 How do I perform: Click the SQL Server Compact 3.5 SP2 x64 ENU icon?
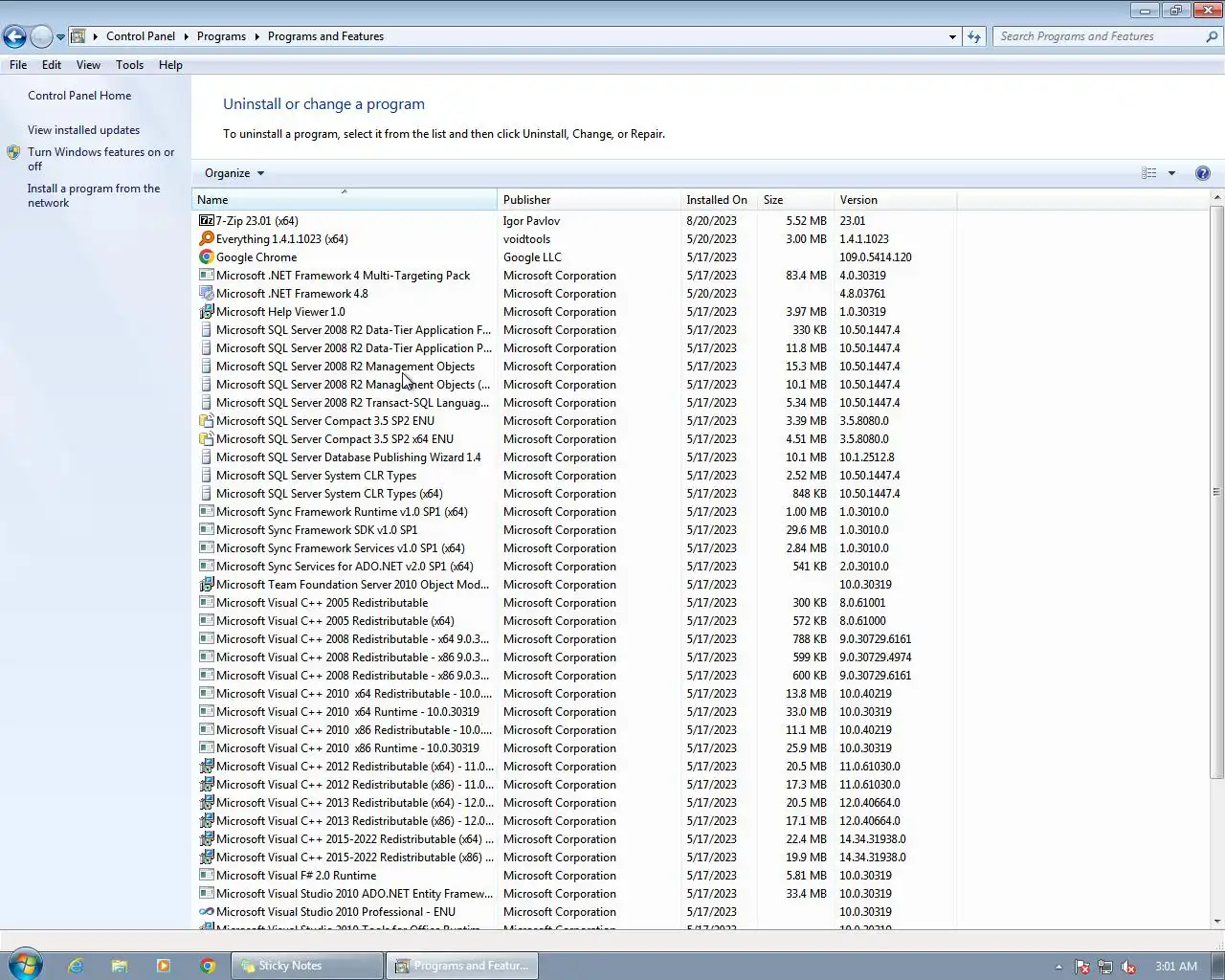206,439
